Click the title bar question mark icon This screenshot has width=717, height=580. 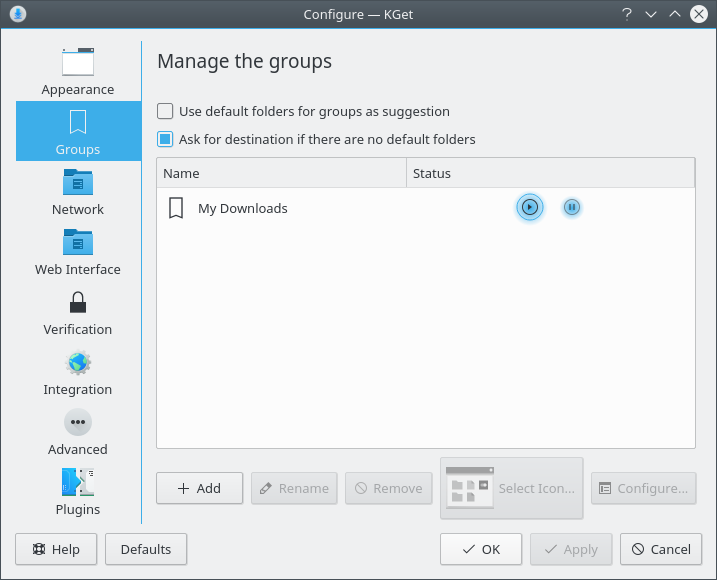pyautogui.click(x=627, y=14)
